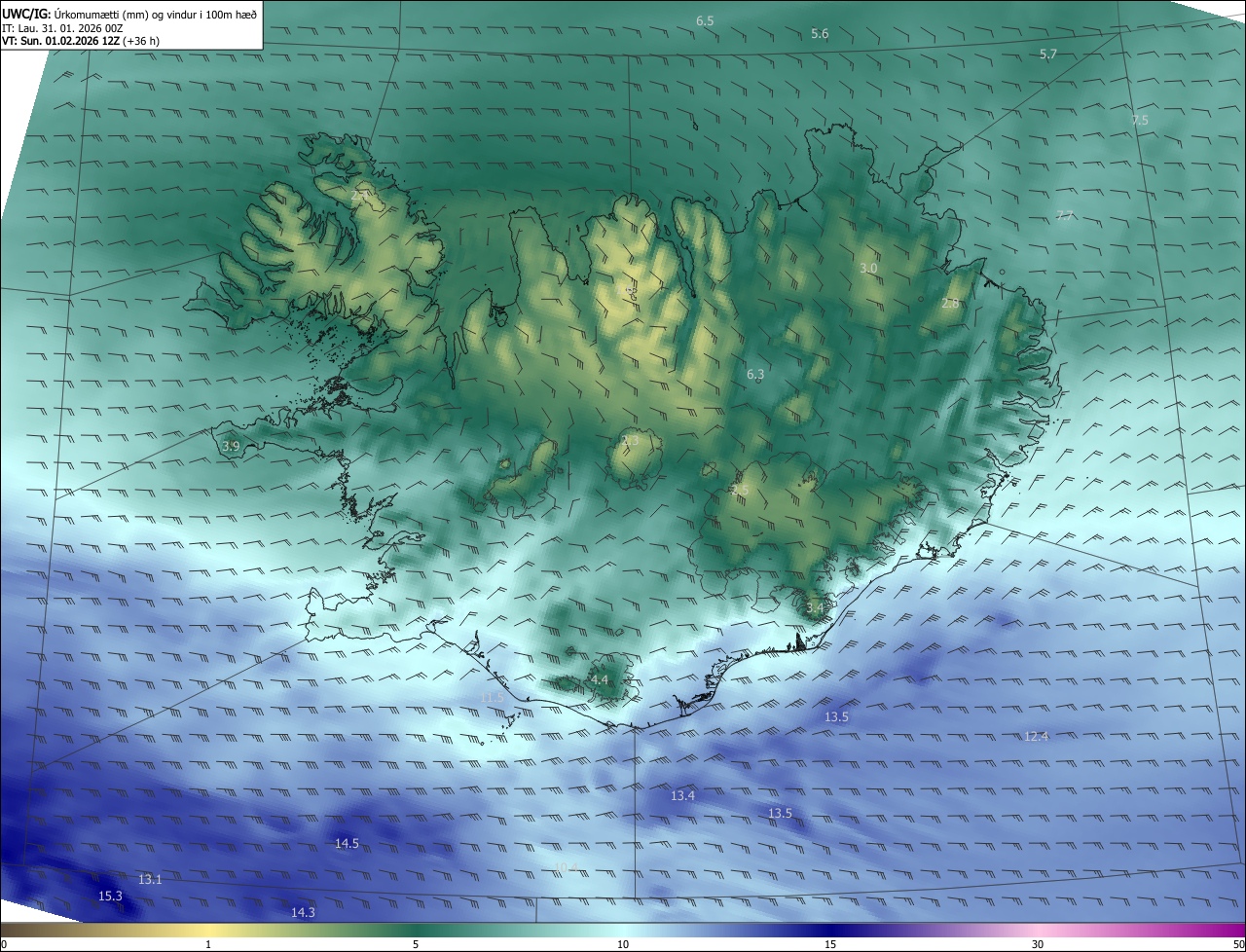Image resolution: width=1246 pixels, height=952 pixels.
Task: Click the 2.8 value label
Action: click(950, 304)
